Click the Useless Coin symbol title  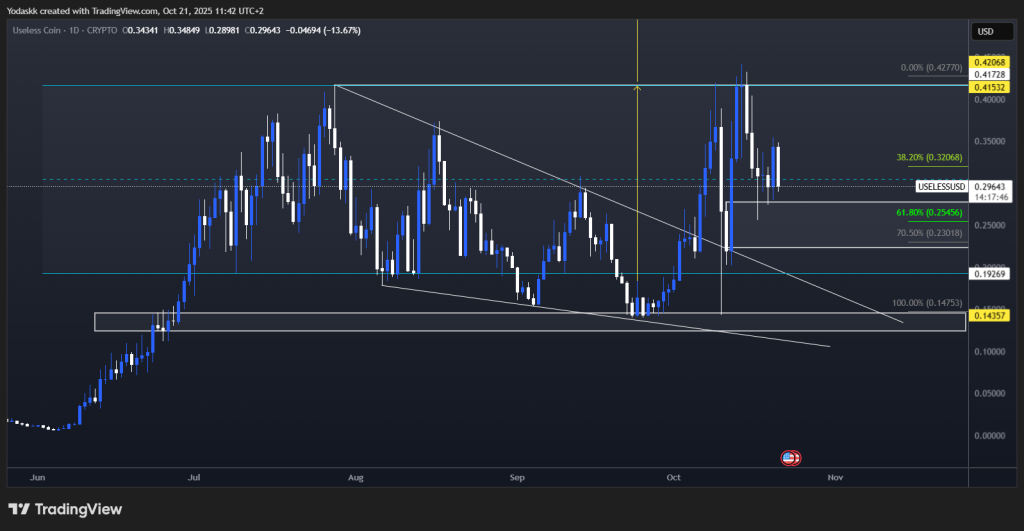[37, 31]
